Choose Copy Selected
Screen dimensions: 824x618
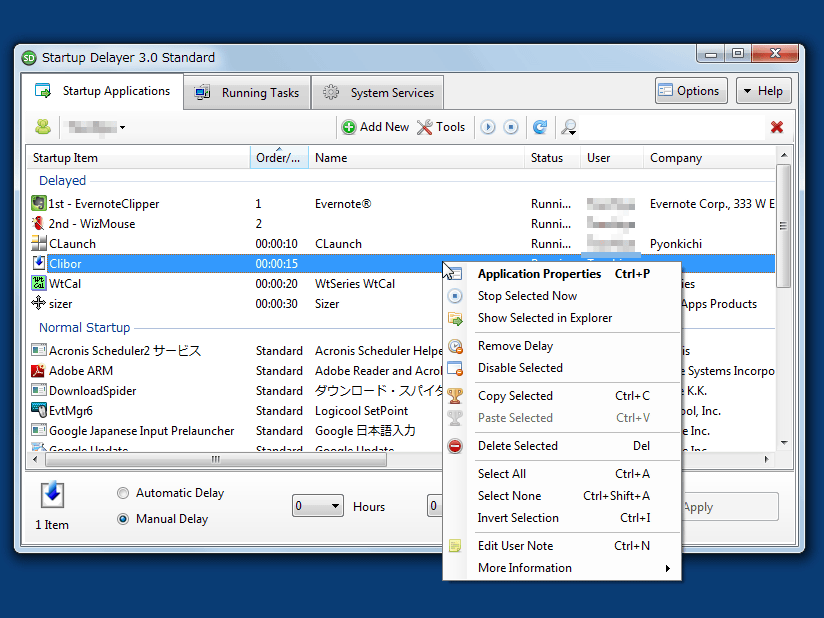563,396
